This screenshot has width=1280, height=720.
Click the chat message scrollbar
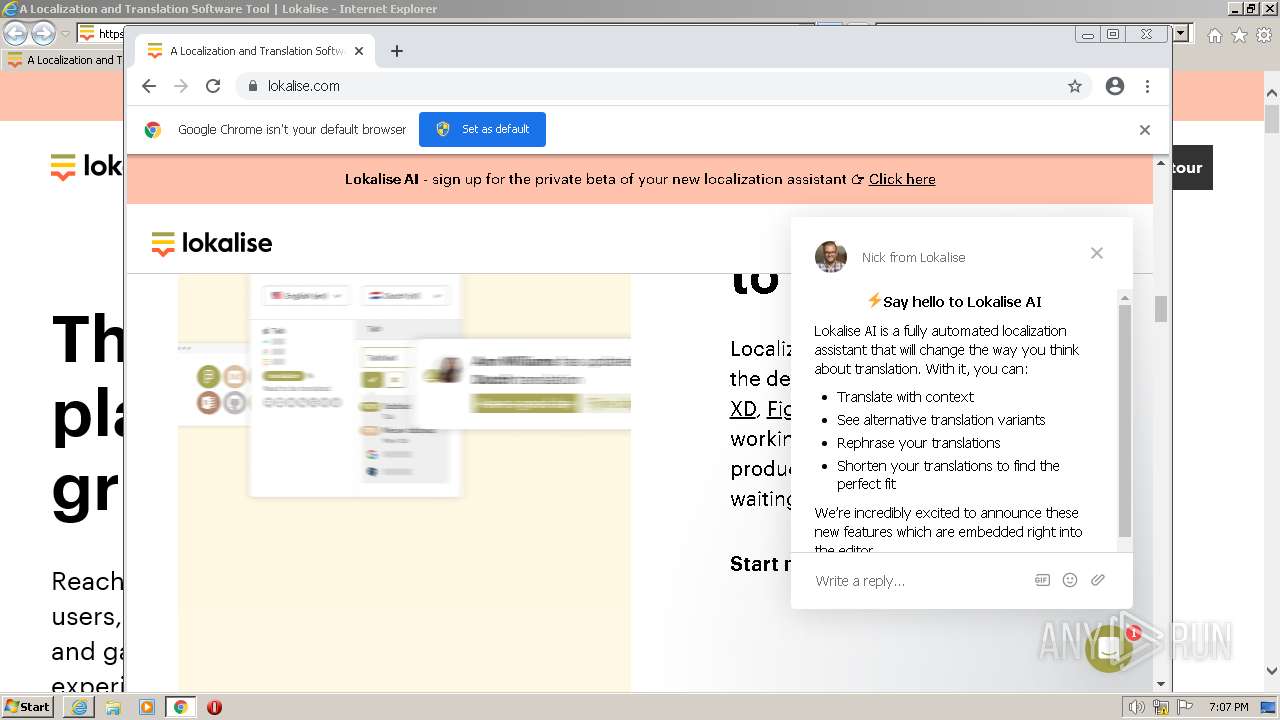(x=1125, y=420)
